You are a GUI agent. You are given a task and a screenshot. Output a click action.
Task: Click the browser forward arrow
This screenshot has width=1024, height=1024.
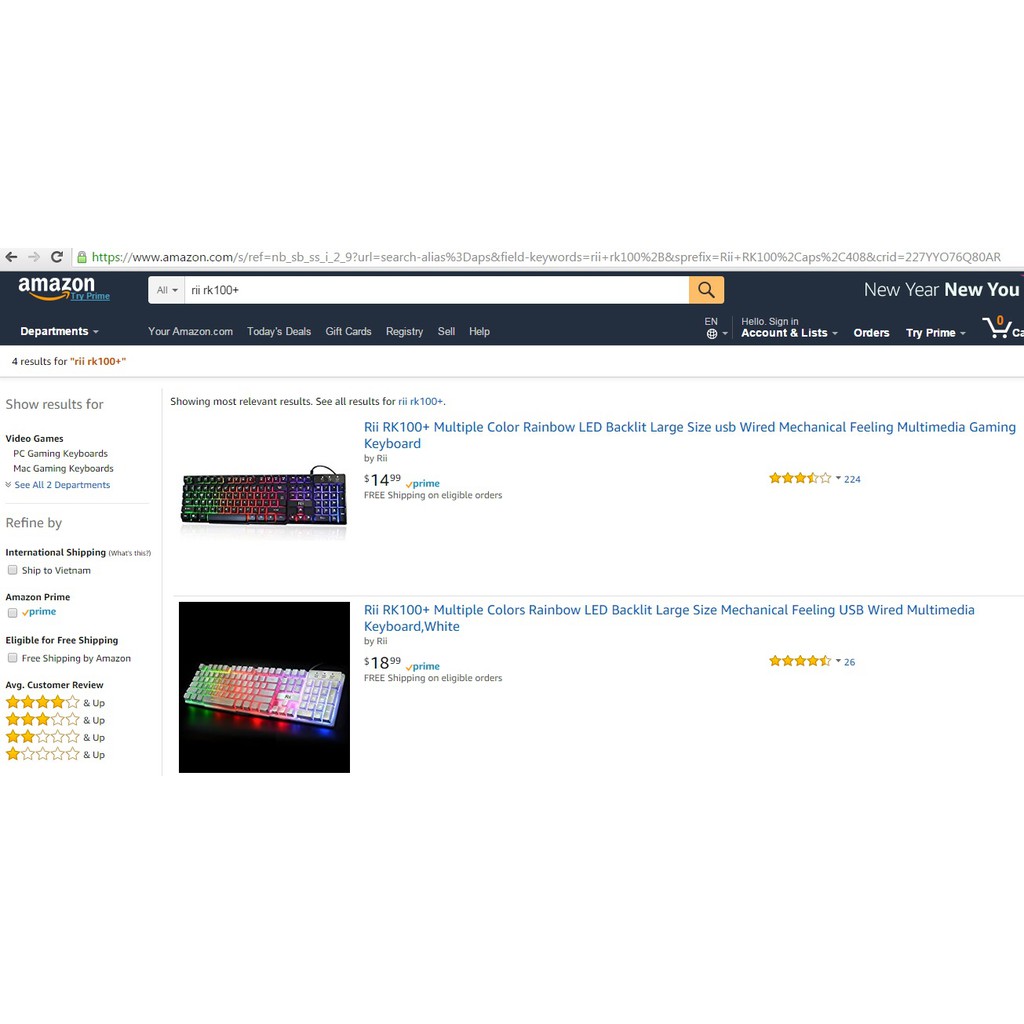coord(34,257)
